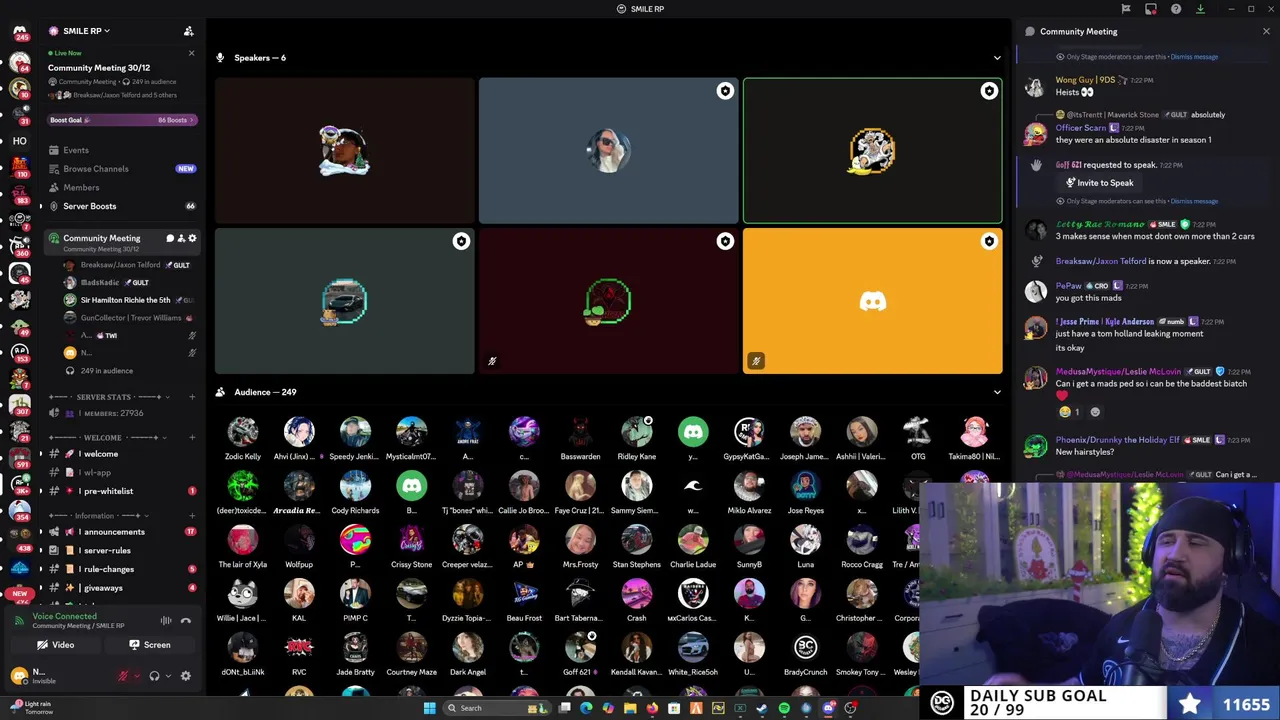Add channel to WELCOME category
The image size is (1280, 720).
(x=192, y=437)
